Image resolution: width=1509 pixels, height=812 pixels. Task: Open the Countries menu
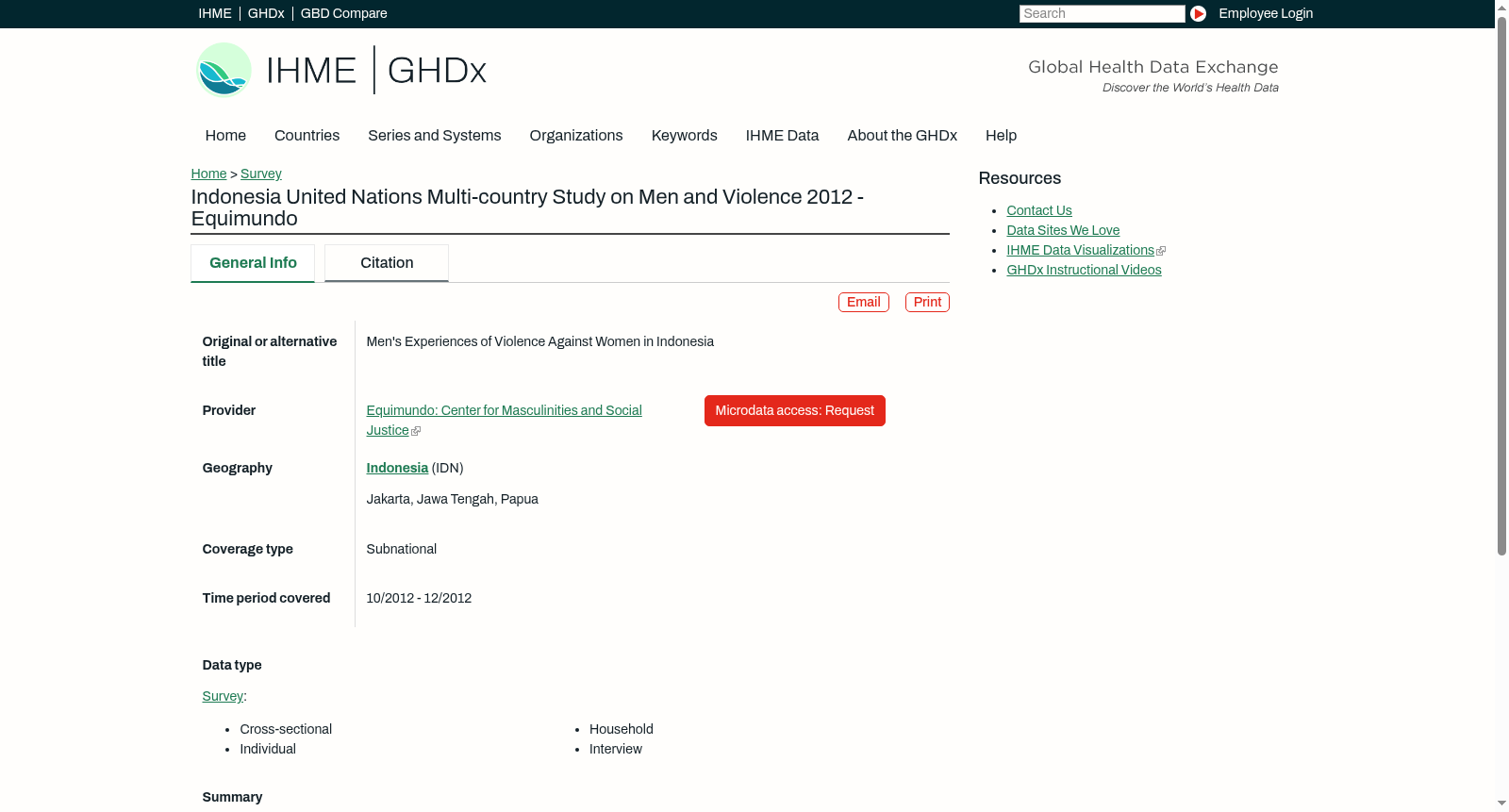[307, 136]
